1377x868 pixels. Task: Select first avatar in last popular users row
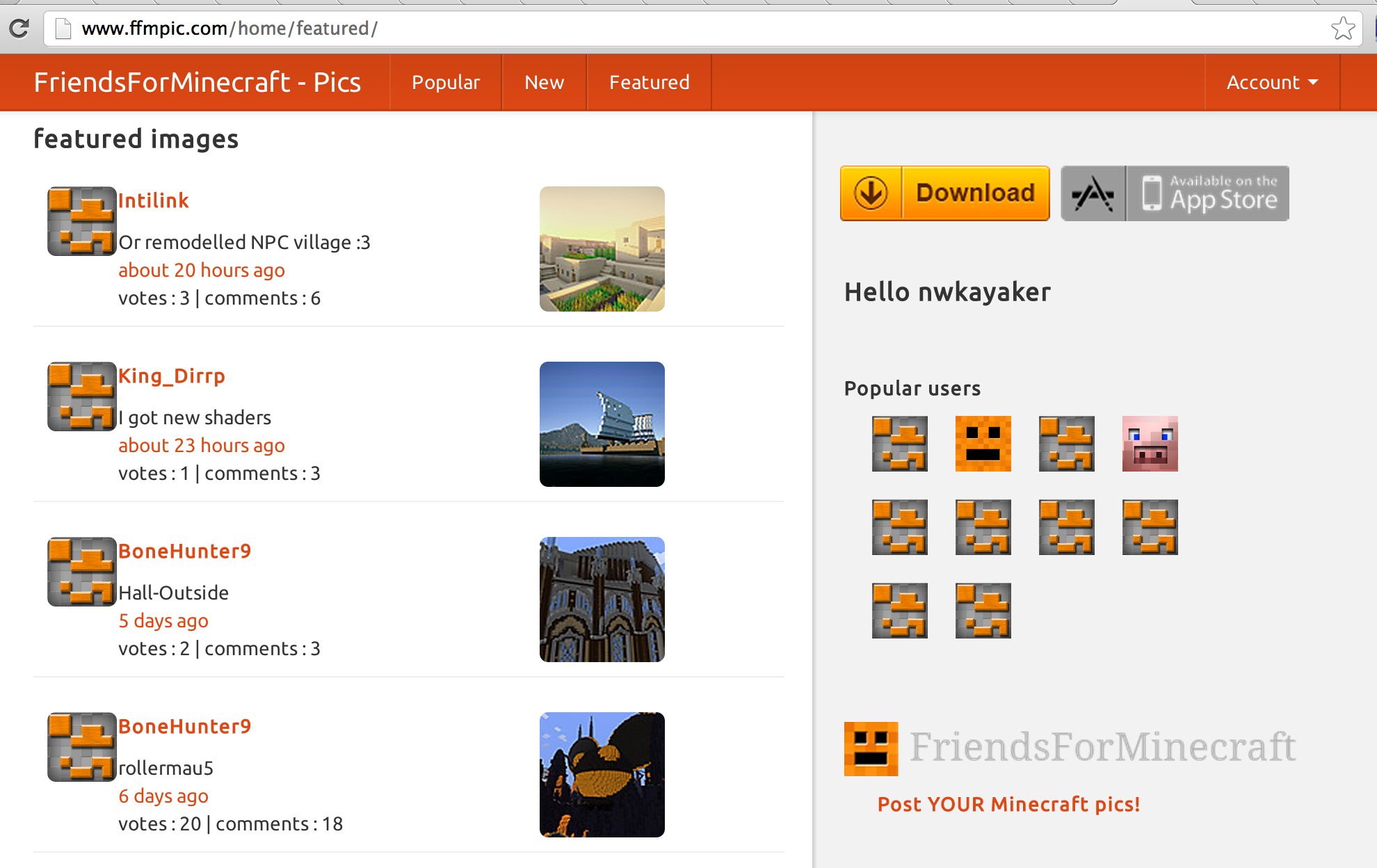(x=900, y=611)
